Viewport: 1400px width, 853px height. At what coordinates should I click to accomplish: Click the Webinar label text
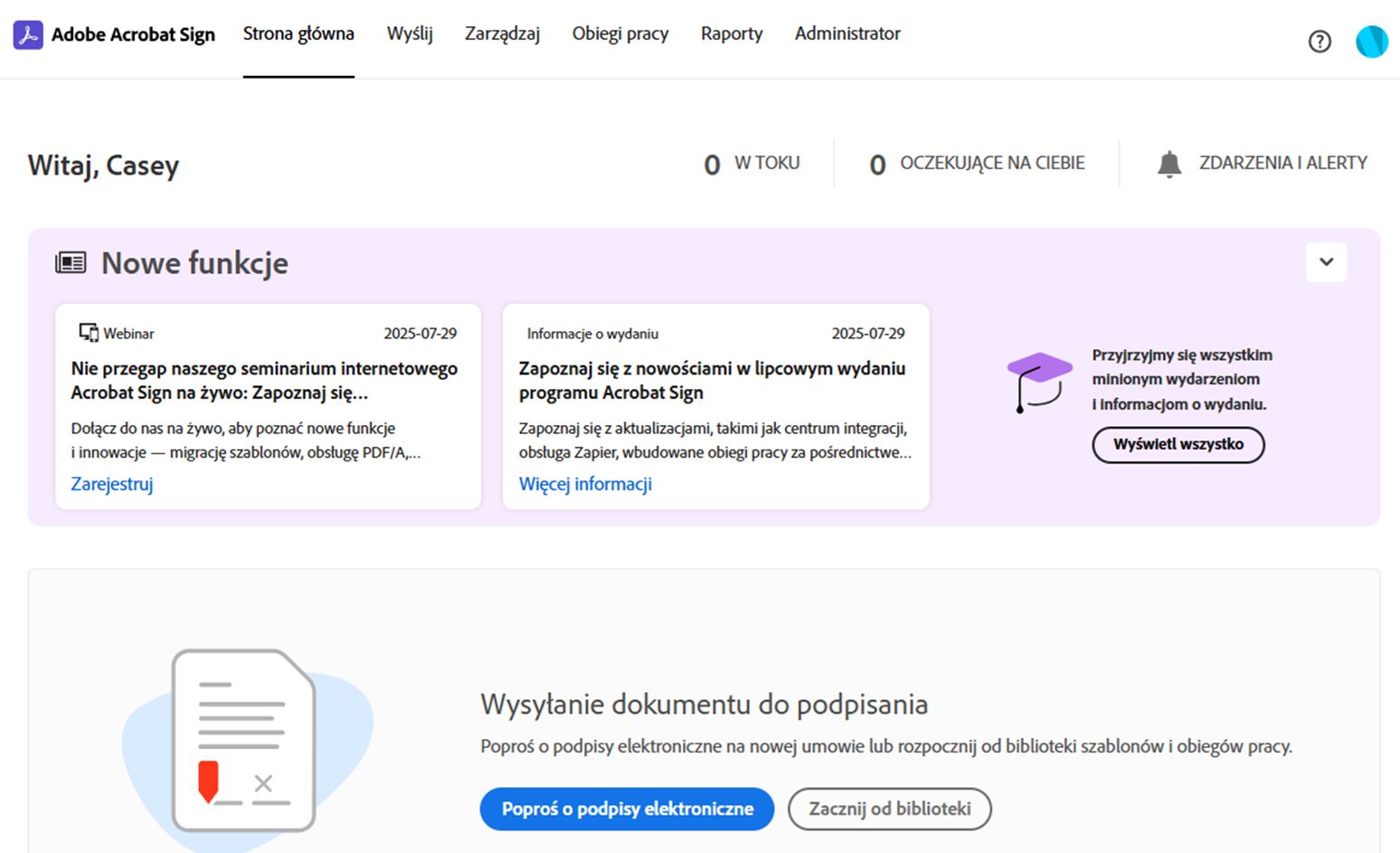(x=128, y=334)
